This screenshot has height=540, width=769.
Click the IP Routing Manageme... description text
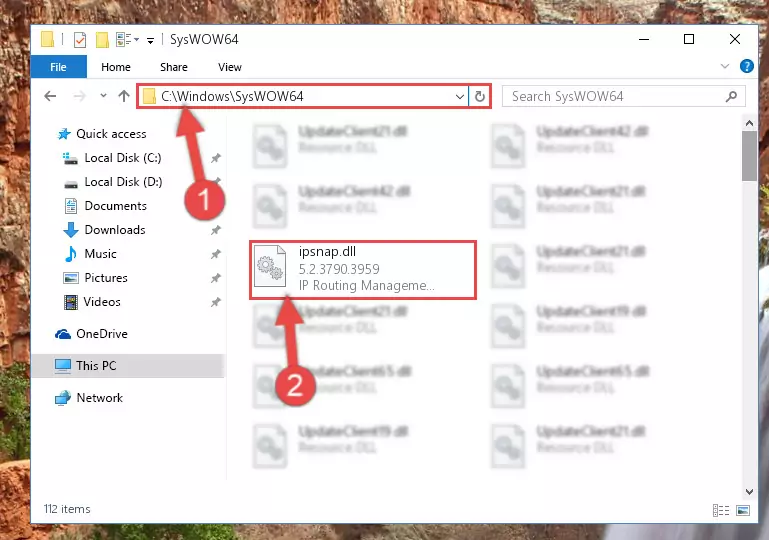click(x=366, y=285)
